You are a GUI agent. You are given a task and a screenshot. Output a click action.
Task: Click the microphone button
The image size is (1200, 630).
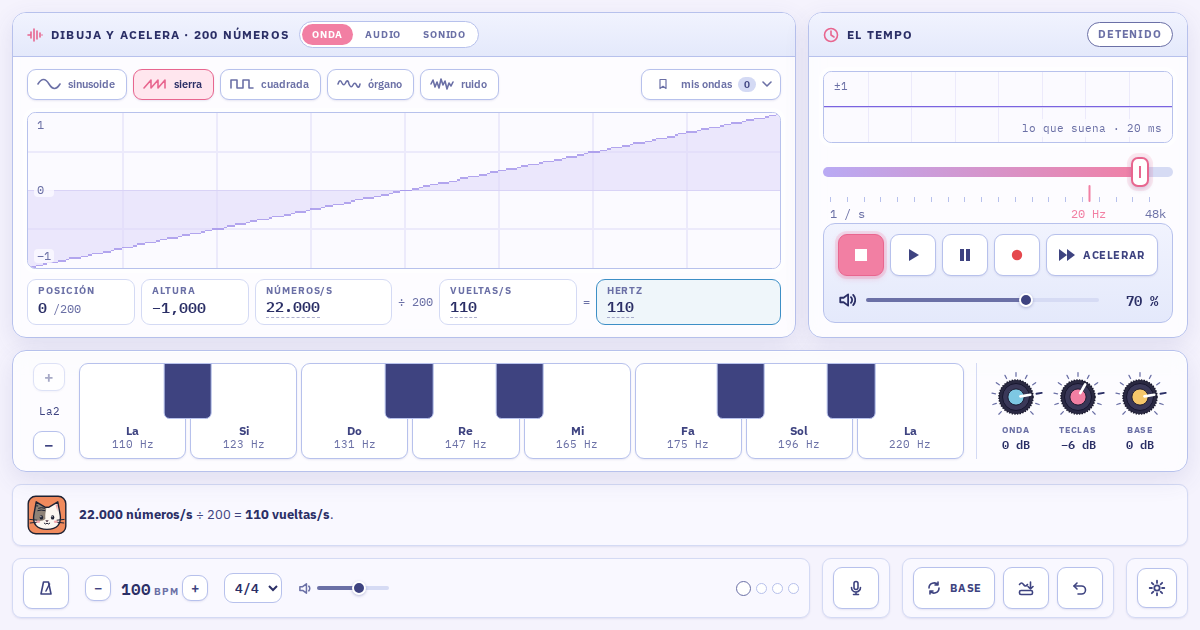tap(856, 588)
